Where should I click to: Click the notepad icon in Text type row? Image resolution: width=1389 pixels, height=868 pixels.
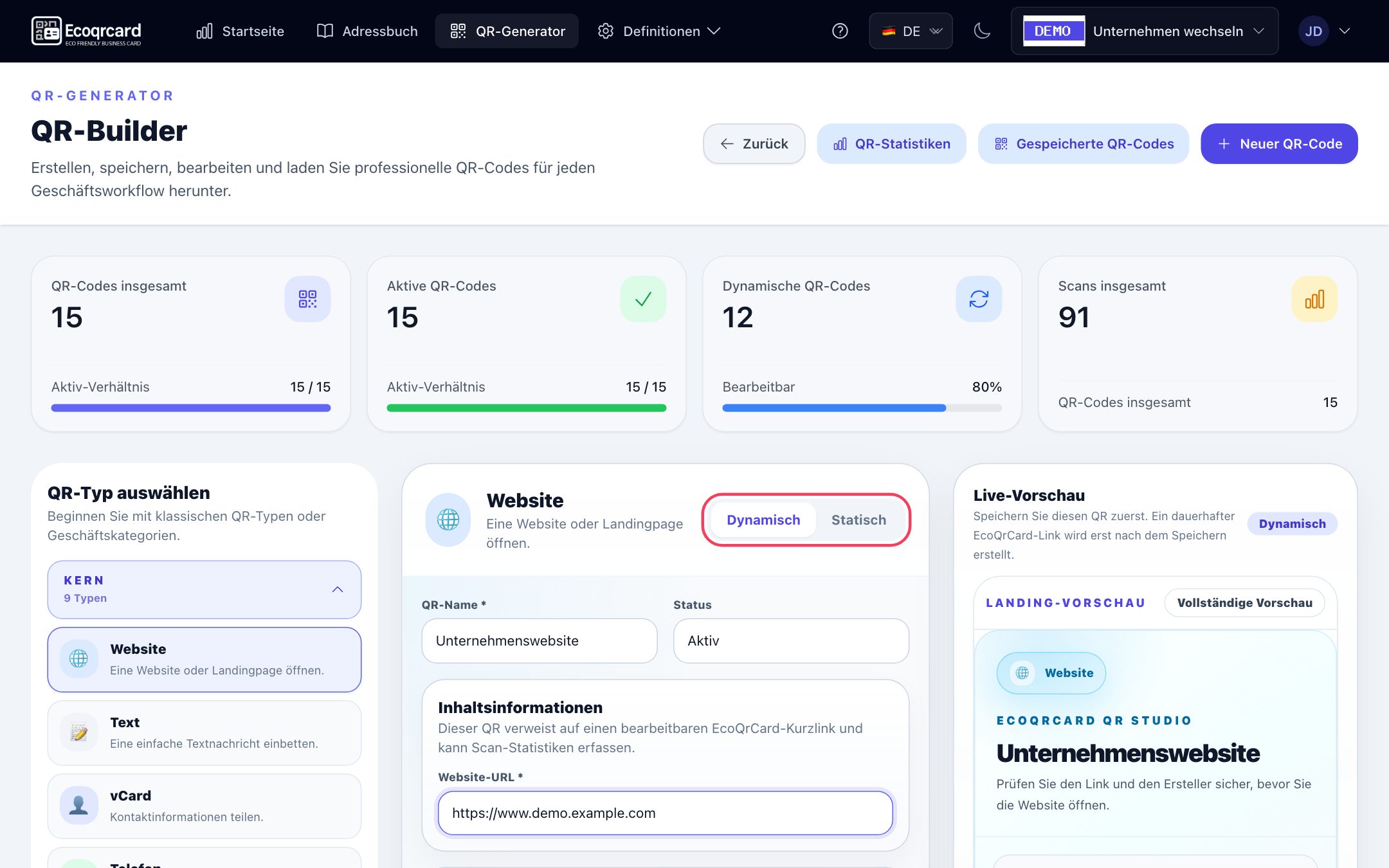click(78, 732)
